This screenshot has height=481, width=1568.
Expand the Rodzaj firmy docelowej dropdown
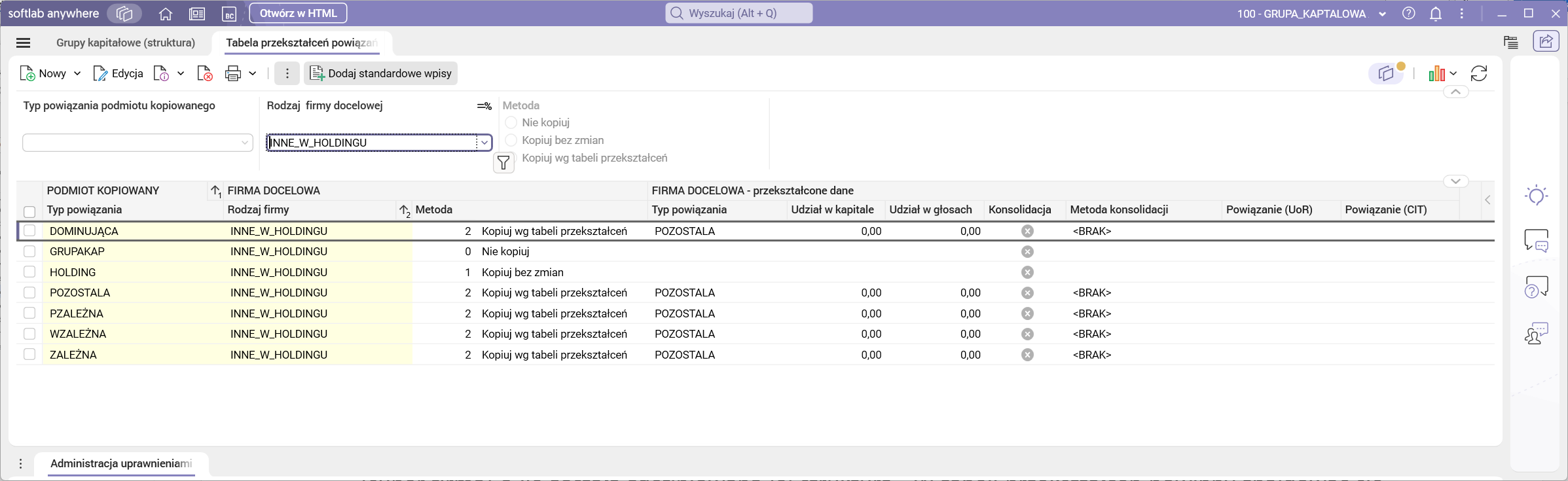(x=484, y=143)
